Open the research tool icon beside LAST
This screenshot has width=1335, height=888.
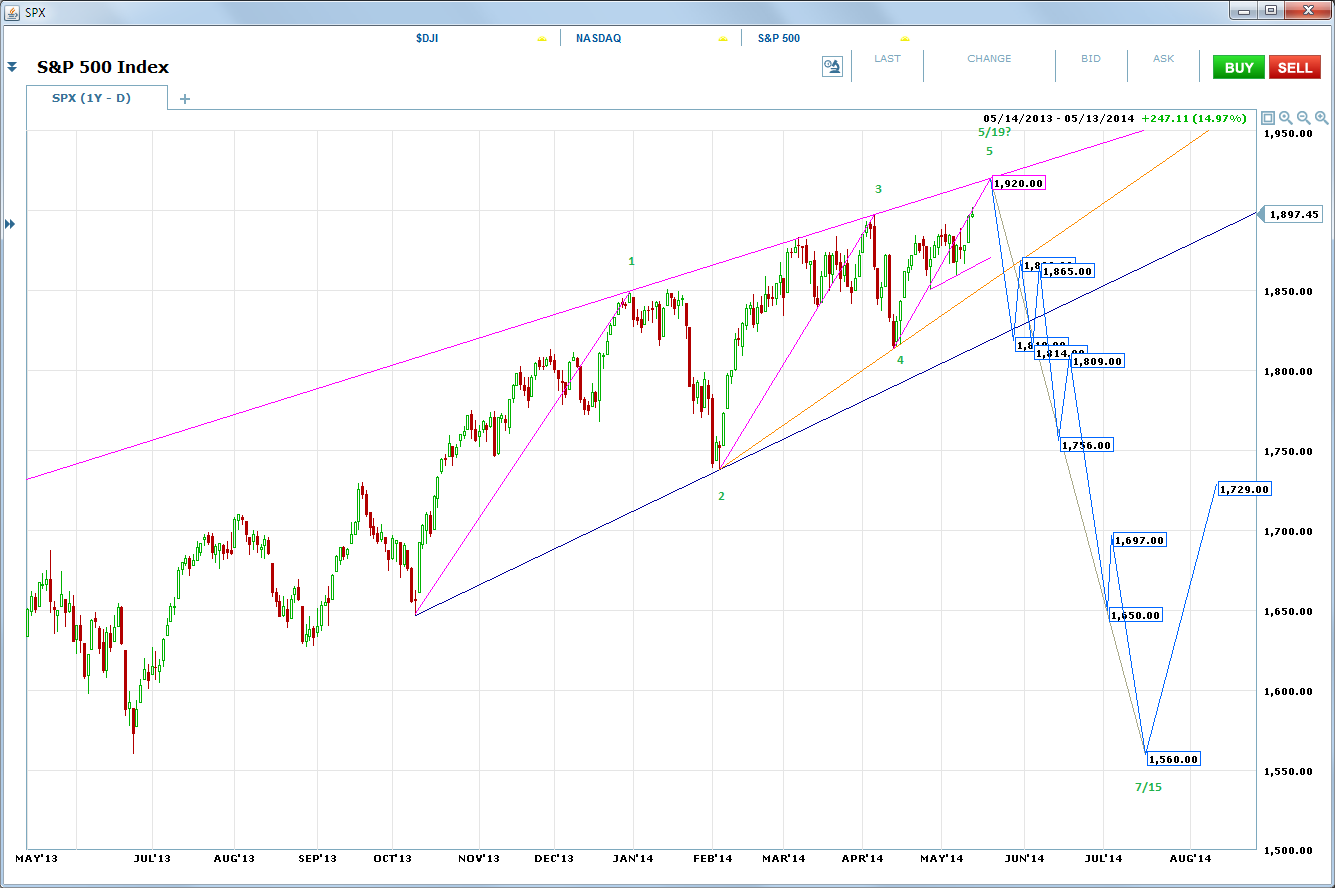[x=832, y=67]
